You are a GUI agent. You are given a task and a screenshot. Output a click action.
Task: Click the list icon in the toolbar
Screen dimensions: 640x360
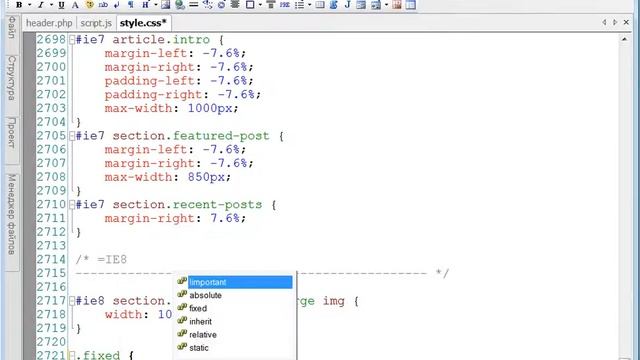pyautogui.click(x=300, y=5)
